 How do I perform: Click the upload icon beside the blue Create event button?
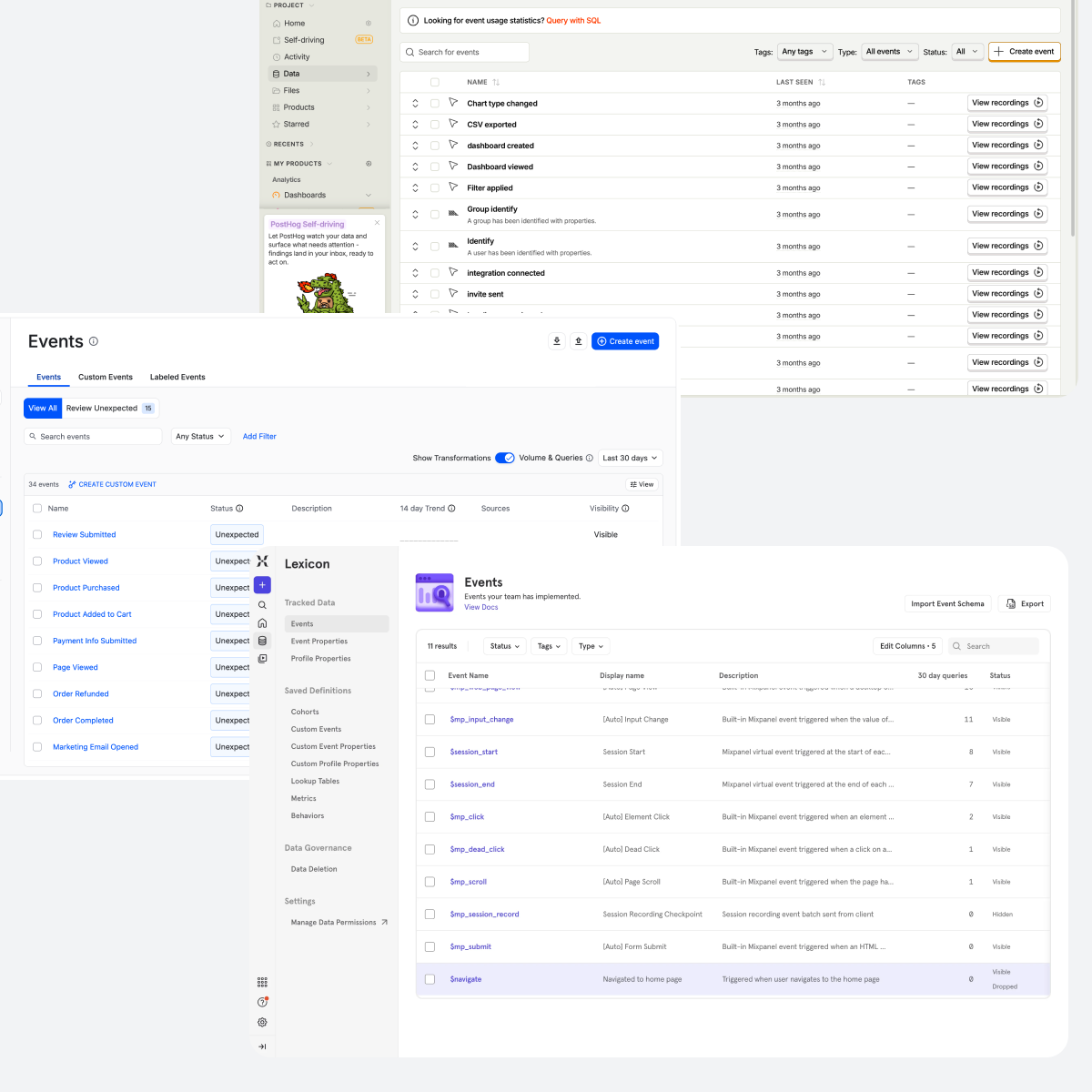[x=578, y=341]
